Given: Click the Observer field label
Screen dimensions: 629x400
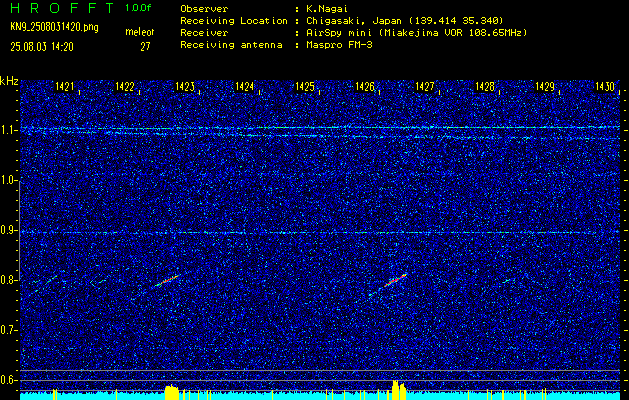Looking at the screenshot, I should [x=204, y=9].
